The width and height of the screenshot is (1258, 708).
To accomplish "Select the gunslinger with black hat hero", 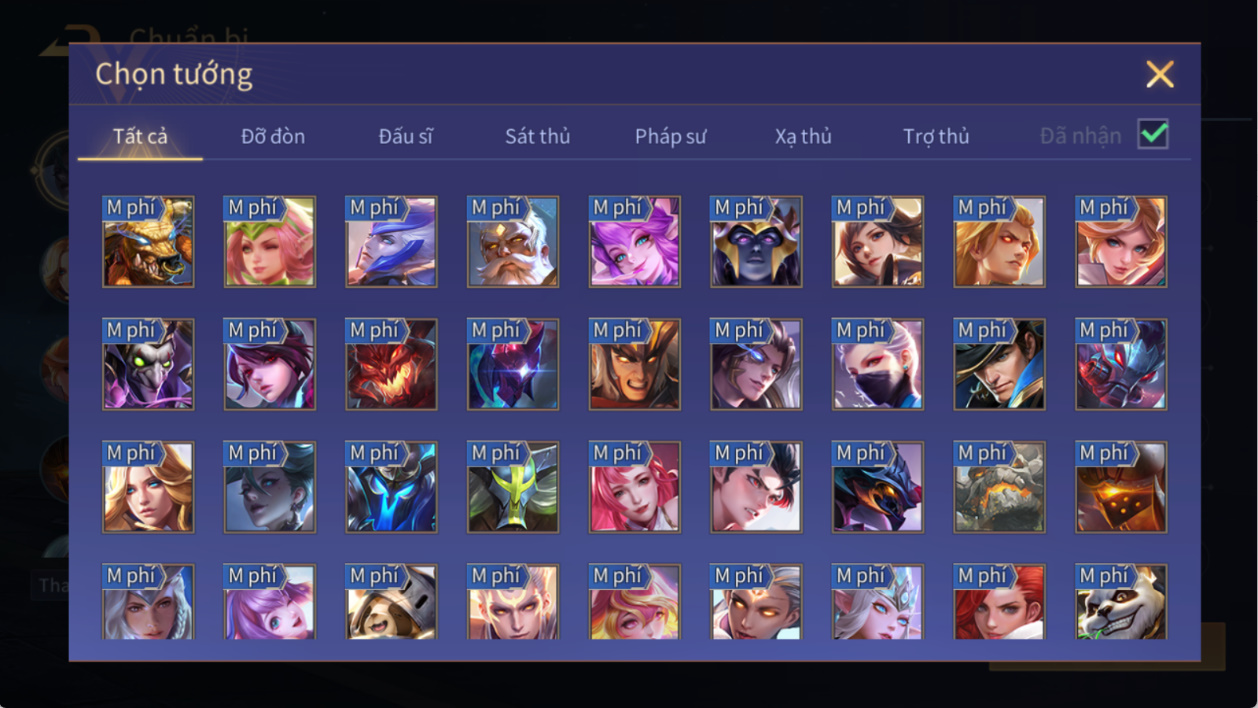I will coord(1000,364).
